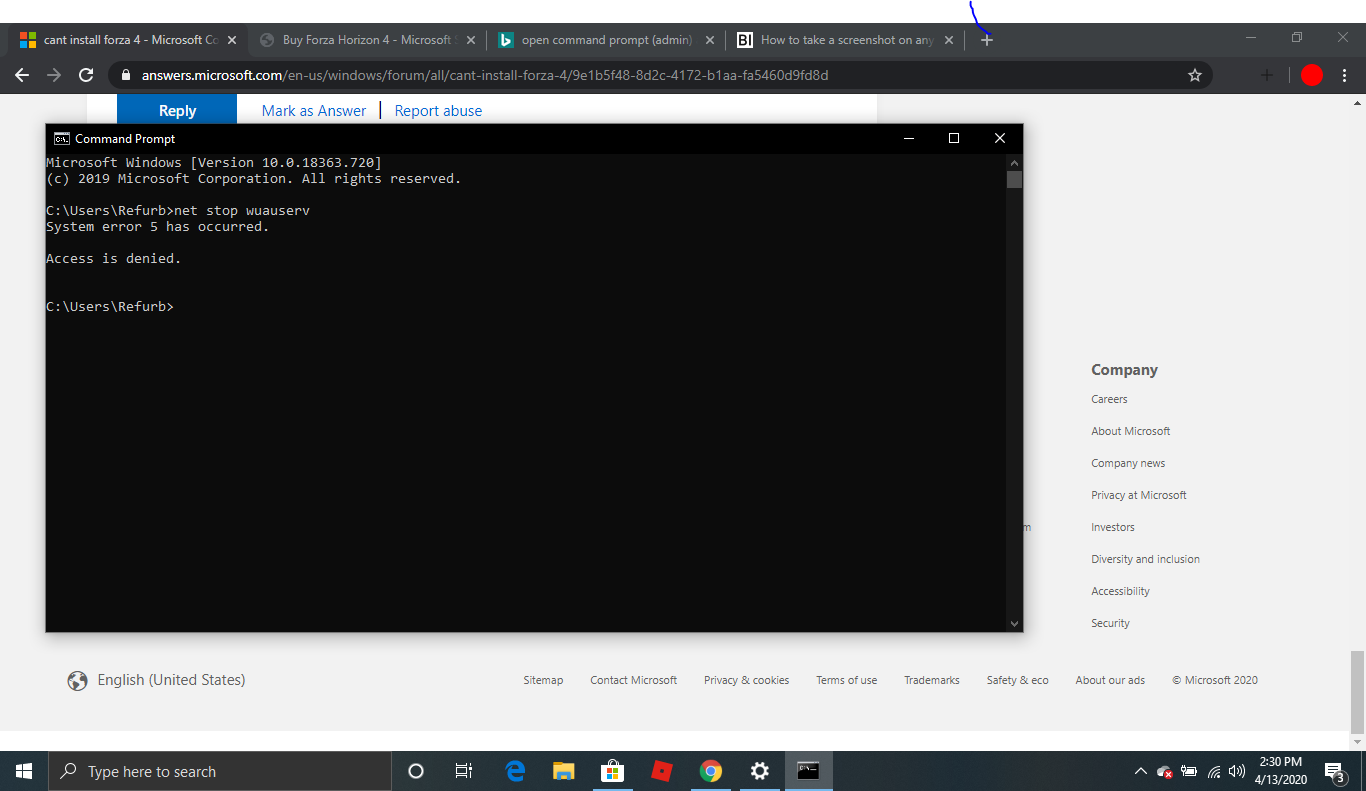View site info via the padlock icon
Viewport: 1366px width, 791px height.
tap(125, 75)
